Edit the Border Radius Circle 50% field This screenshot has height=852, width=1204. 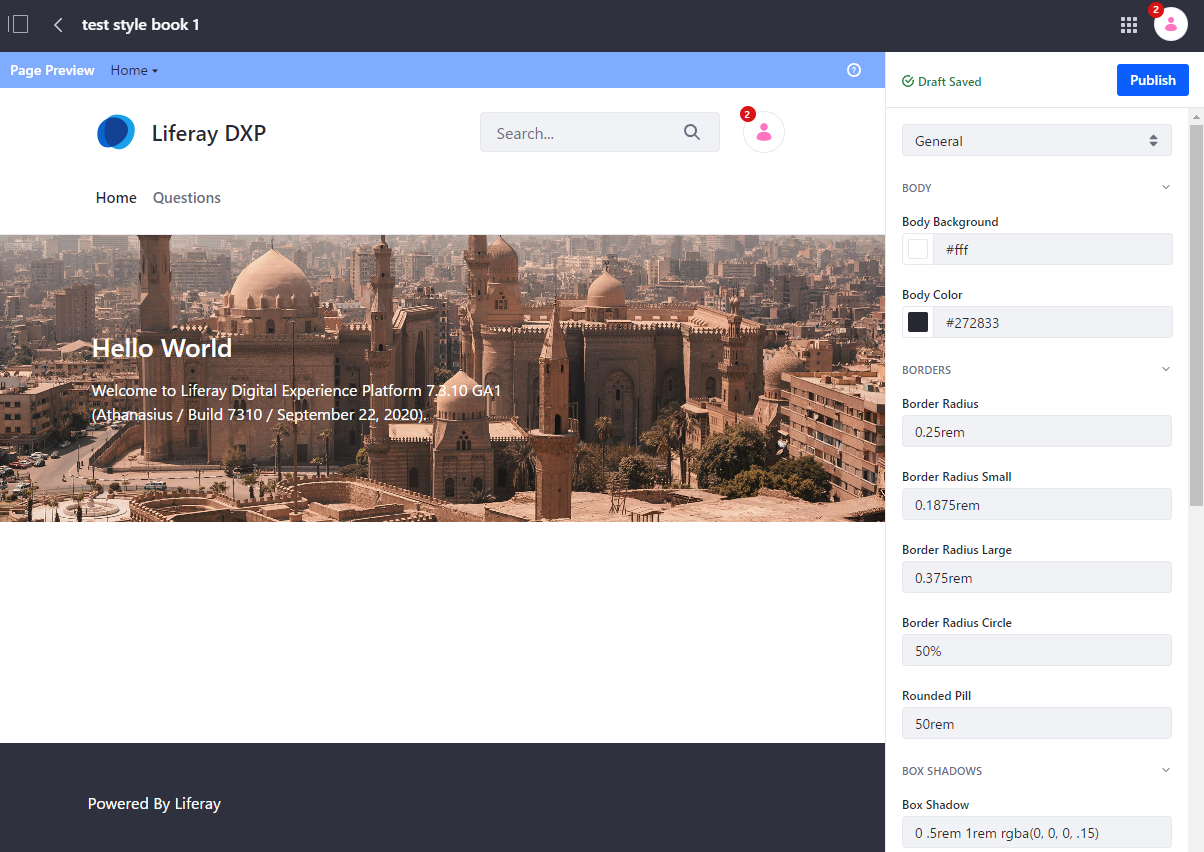click(1037, 650)
